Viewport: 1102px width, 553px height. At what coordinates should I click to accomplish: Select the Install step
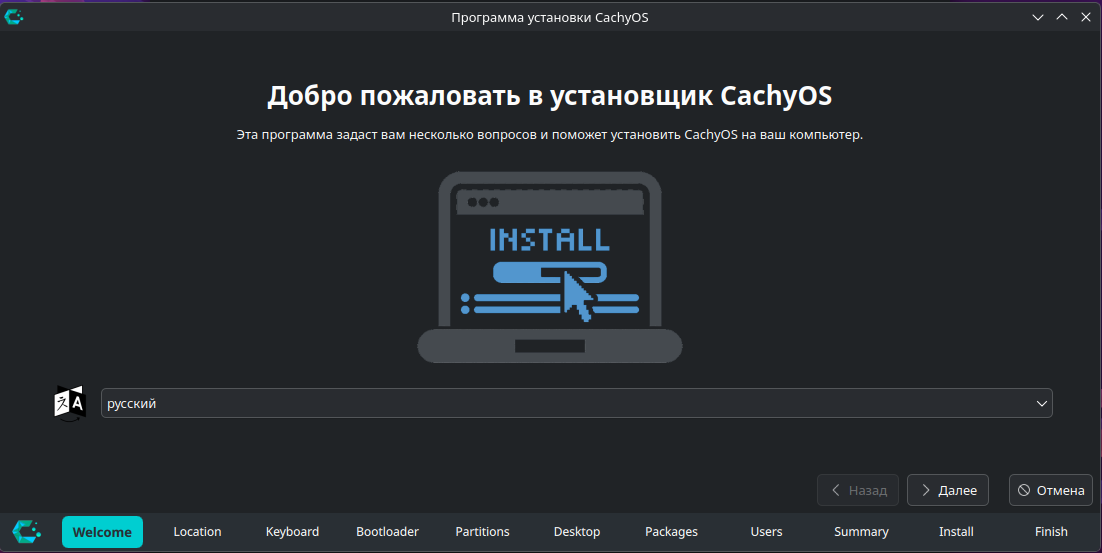click(956, 532)
